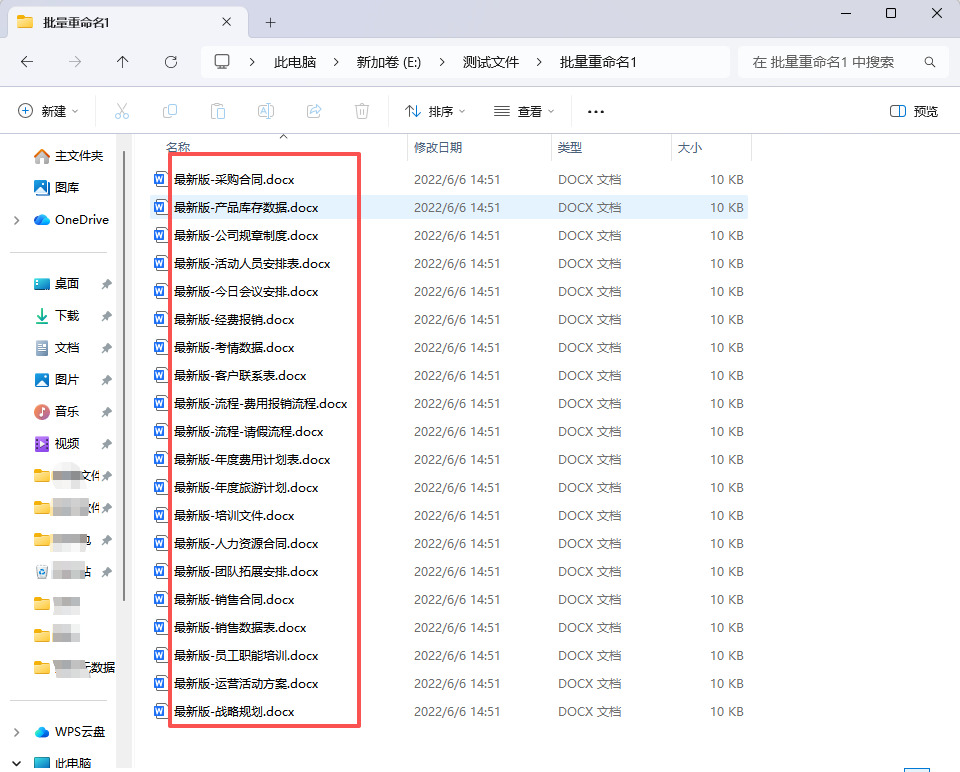Toggle the 预览 preview pane
This screenshot has height=772, width=960.
913,111
